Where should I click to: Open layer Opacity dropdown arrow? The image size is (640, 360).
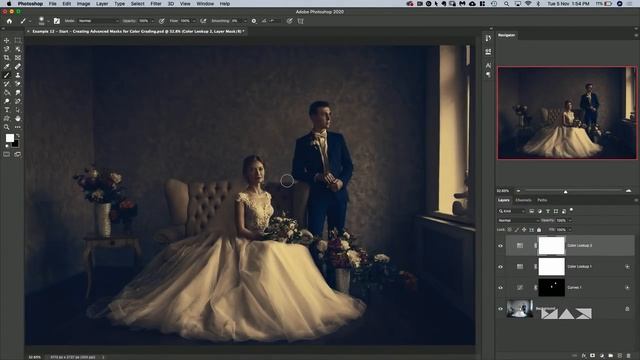coord(570,220)
